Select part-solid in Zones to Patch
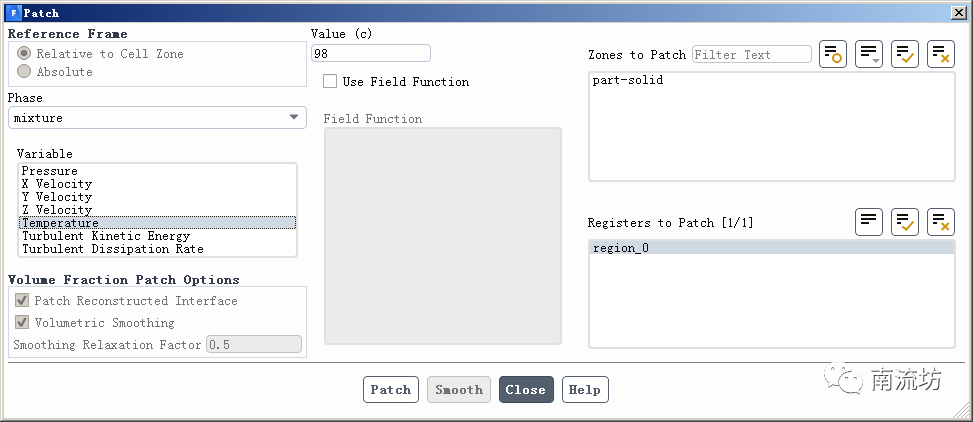973x422 pixels. pos(628,80)
